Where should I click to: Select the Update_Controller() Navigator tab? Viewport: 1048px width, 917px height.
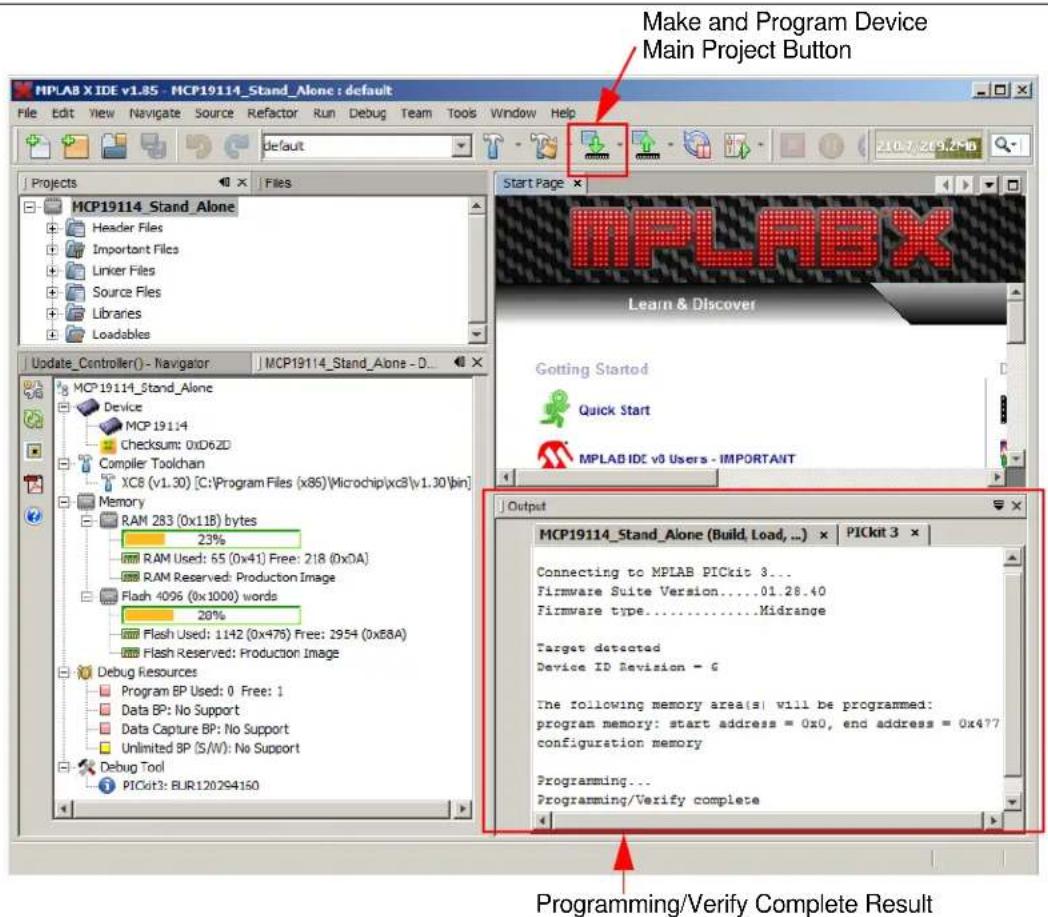120,363
